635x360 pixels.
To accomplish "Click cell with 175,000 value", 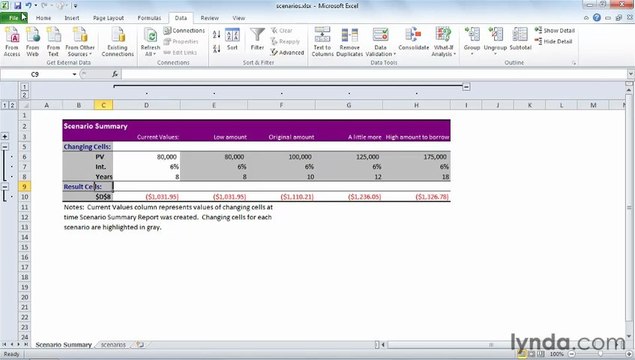I will 417,157.
